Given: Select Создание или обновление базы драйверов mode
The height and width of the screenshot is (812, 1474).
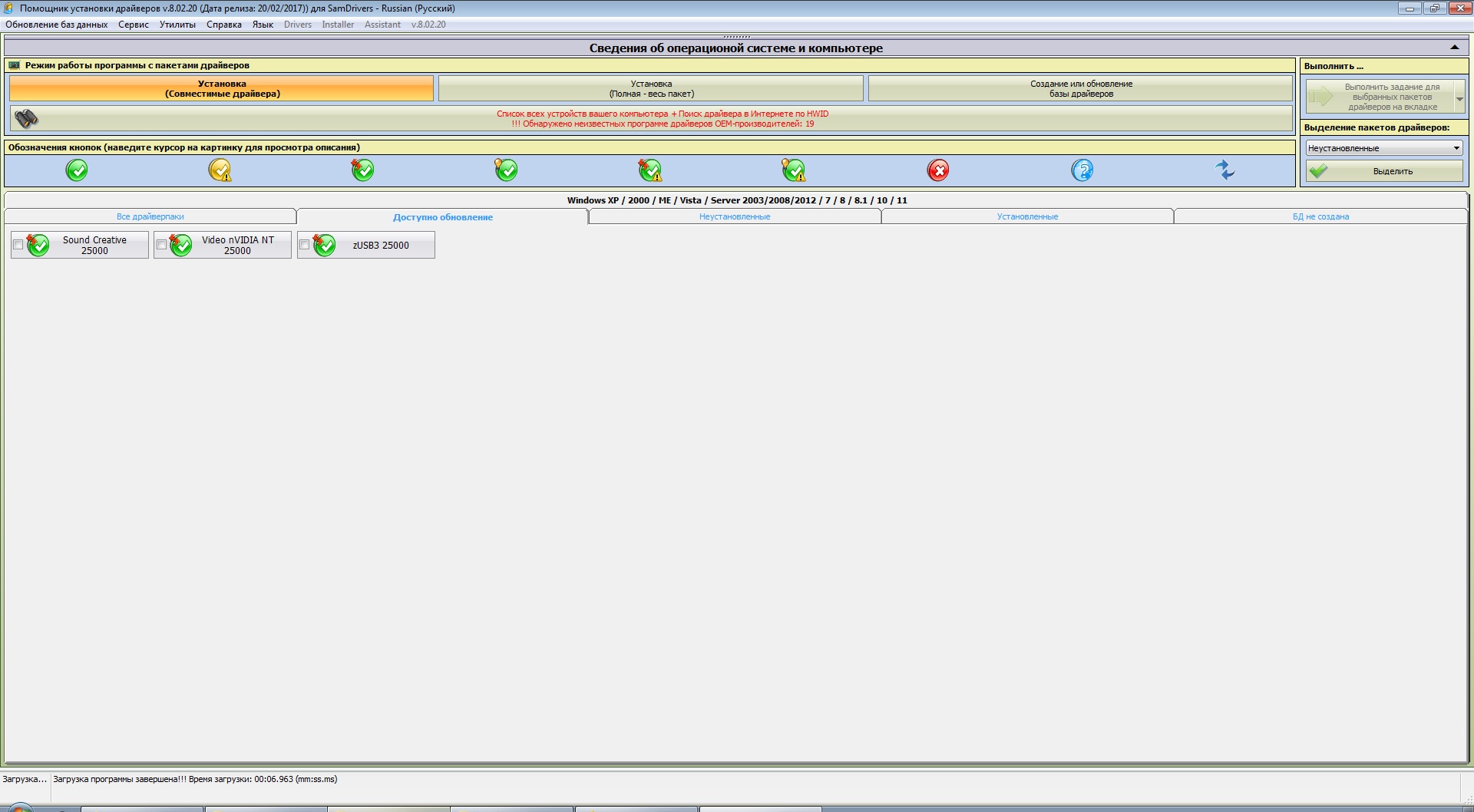Looking at the screenshot, I should (1081, 88).
